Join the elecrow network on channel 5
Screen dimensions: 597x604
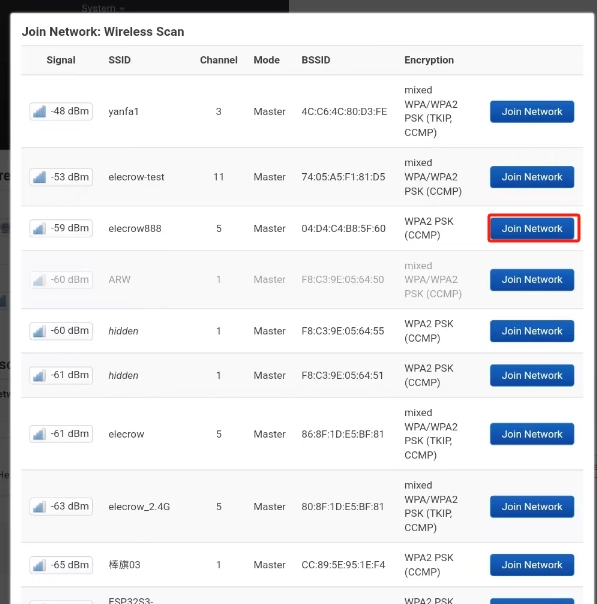click(x=532, y=434)
